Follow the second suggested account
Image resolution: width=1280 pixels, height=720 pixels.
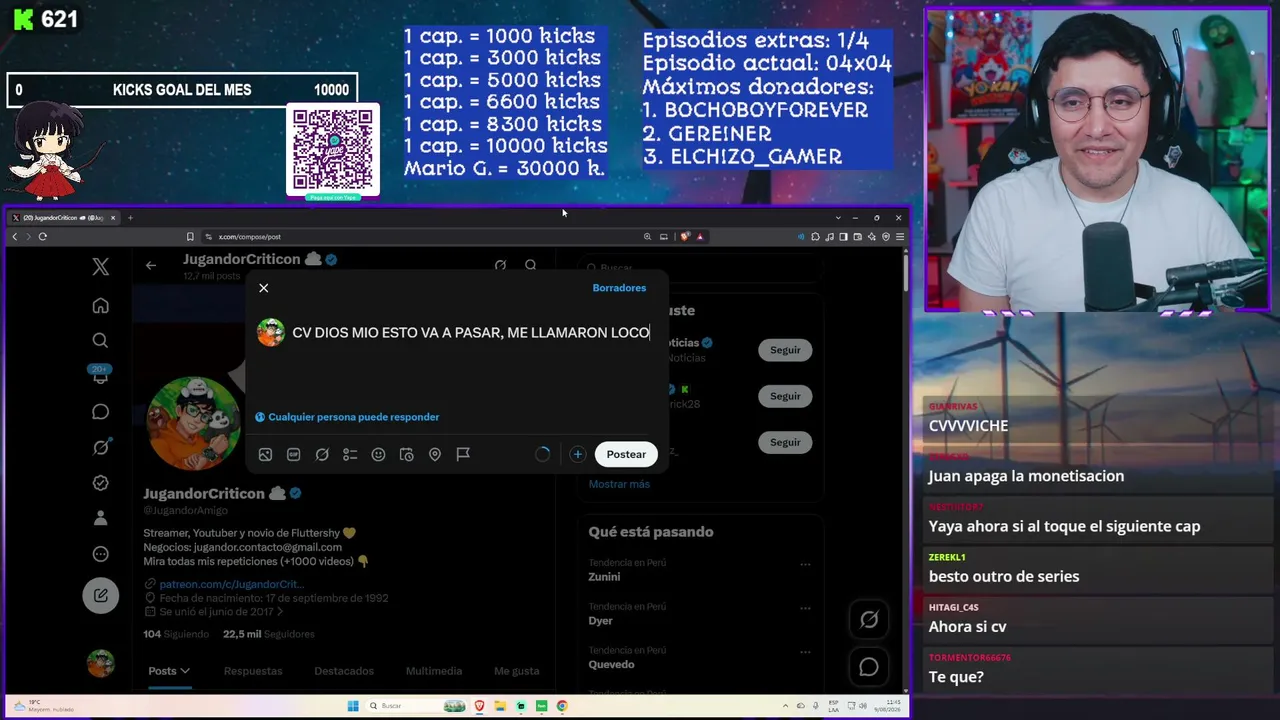point(785,396)
